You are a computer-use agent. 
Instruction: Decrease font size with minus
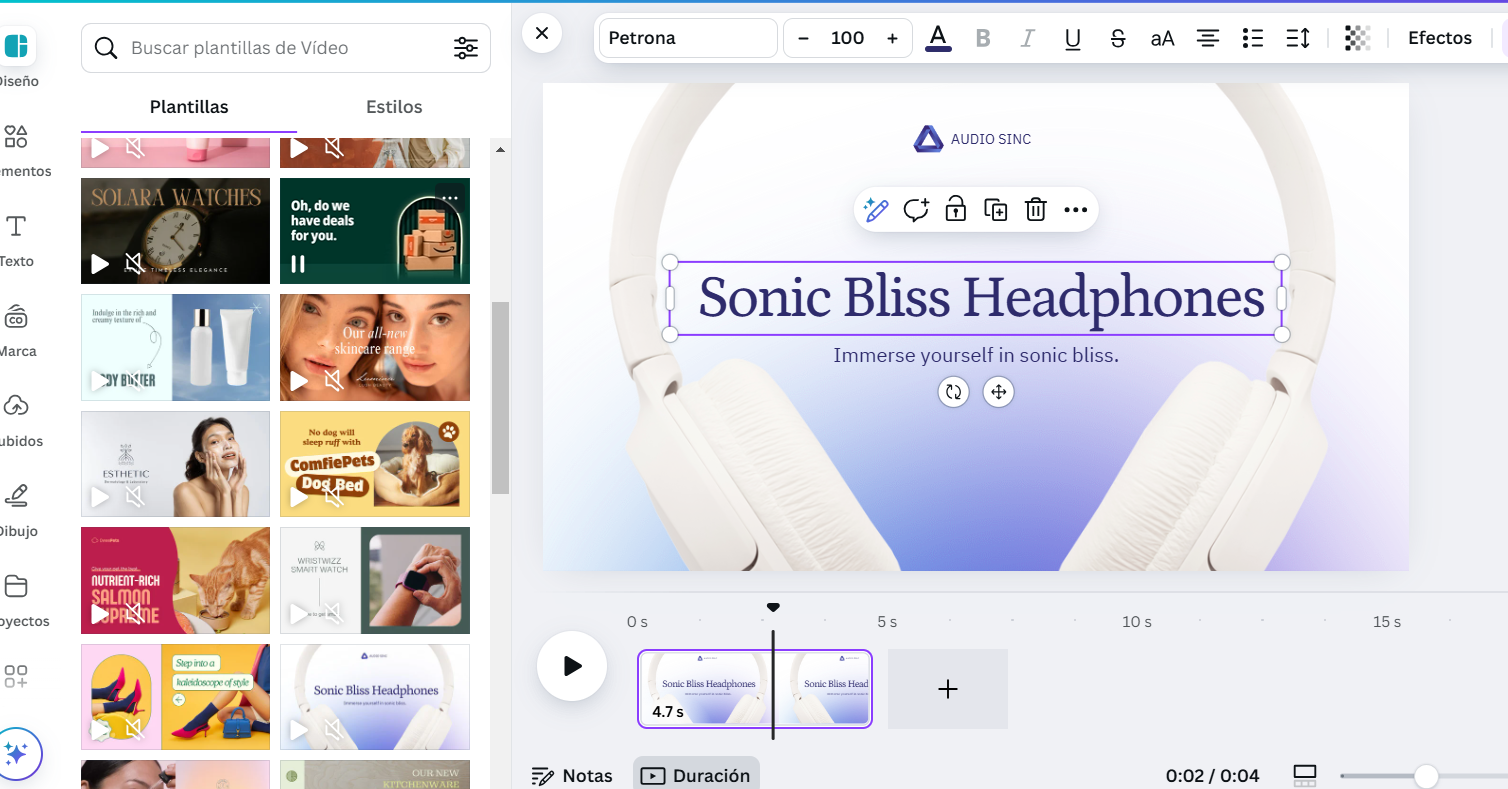(x=803, y=38)
